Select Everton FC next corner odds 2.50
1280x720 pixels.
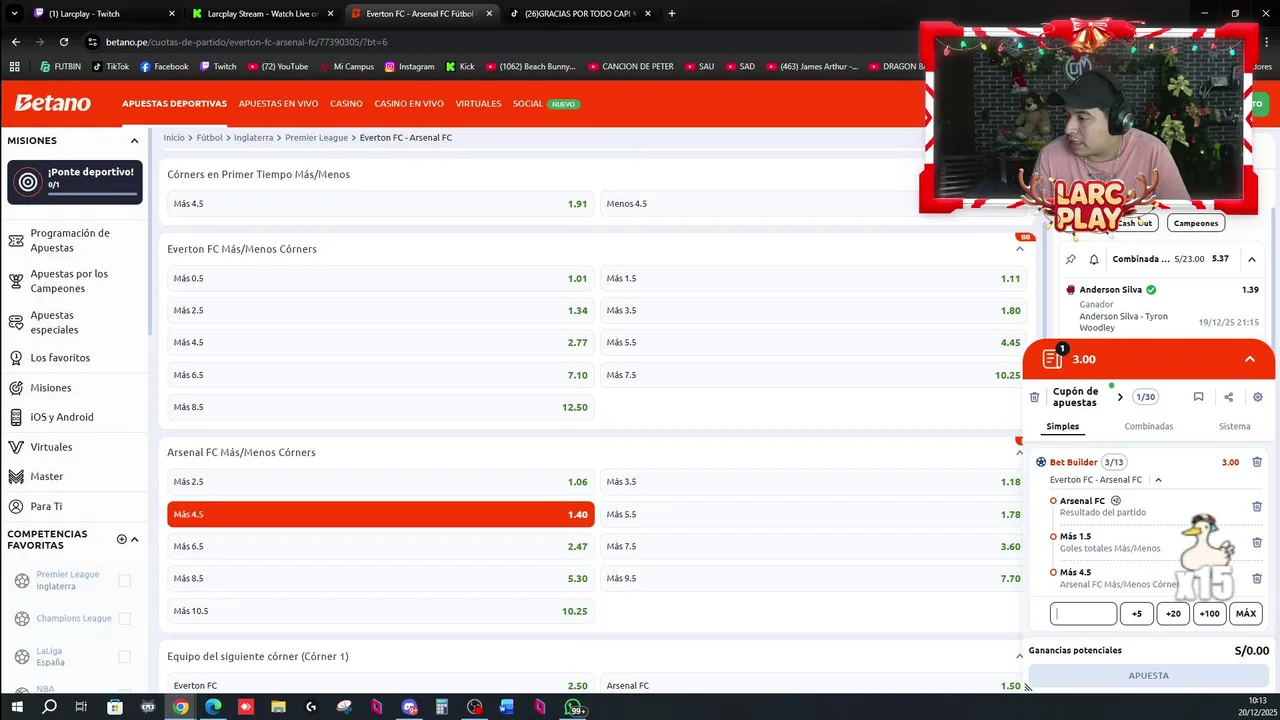coord(380,685)
